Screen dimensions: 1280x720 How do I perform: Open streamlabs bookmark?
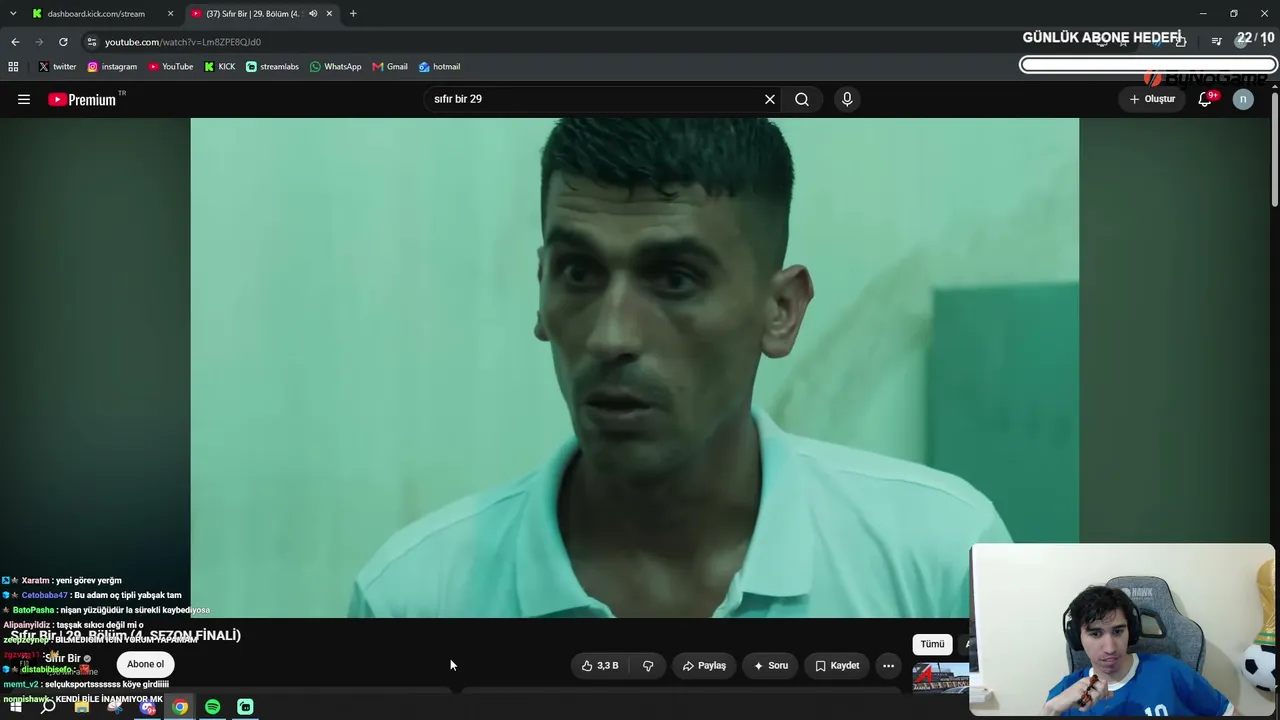pos(272,67)
